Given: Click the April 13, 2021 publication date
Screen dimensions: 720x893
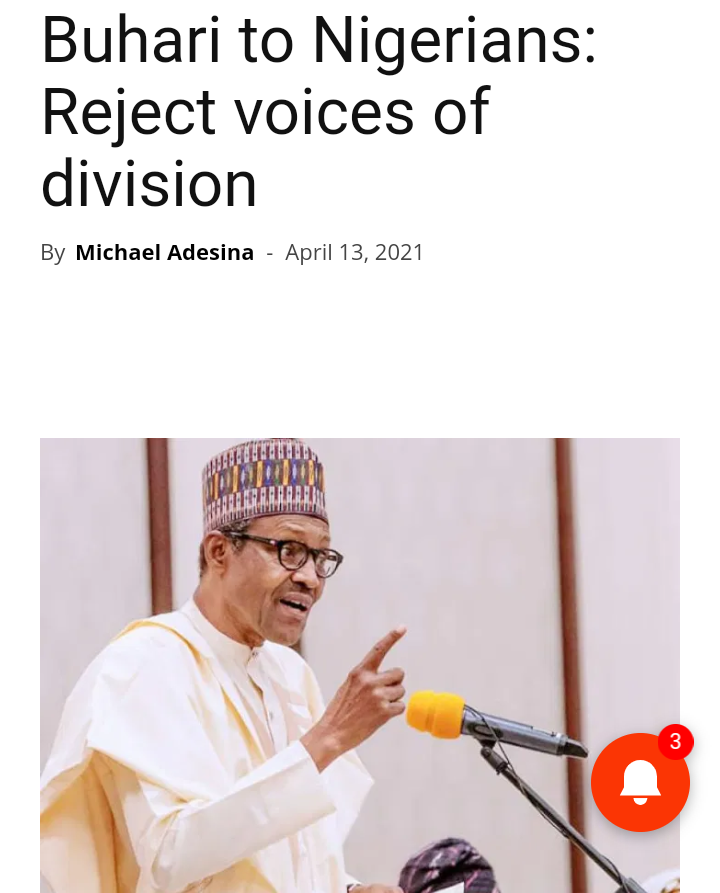Looking at the screenshot, I should [x=354, y=252].
